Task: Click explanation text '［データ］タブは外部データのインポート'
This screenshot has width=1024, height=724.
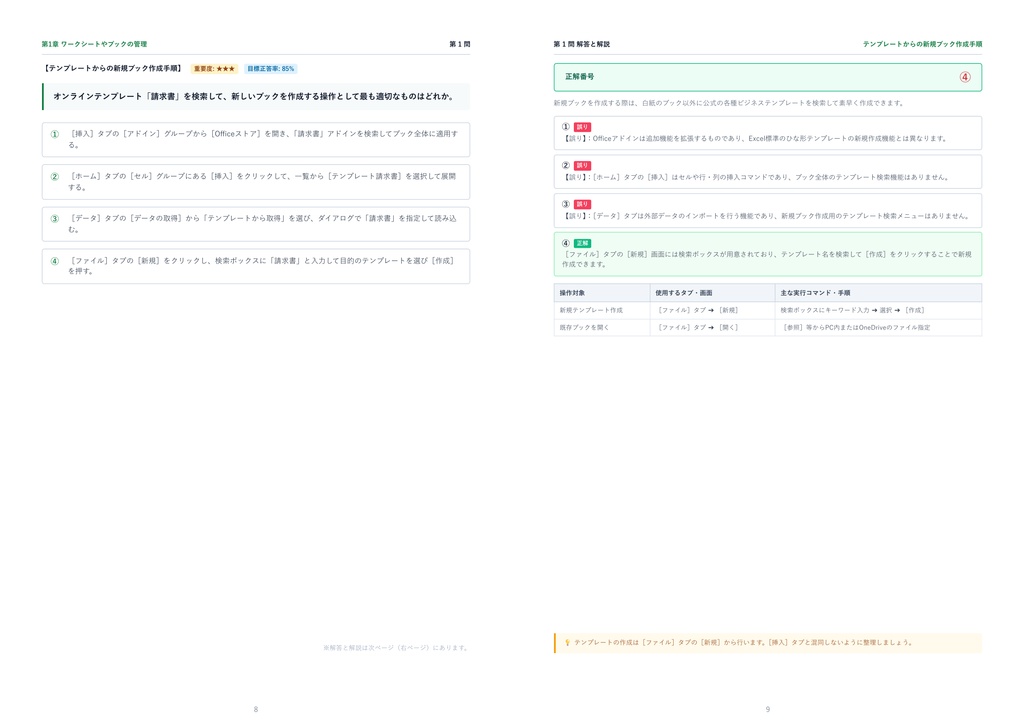Action: point(766,215)
